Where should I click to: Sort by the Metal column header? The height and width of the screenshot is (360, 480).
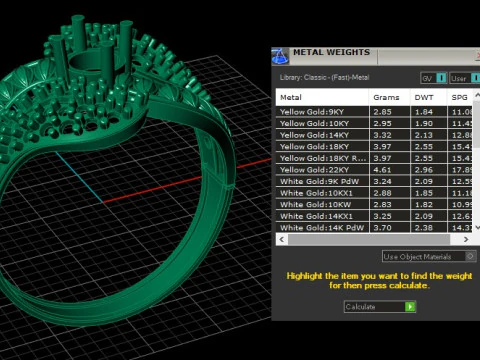322,97
